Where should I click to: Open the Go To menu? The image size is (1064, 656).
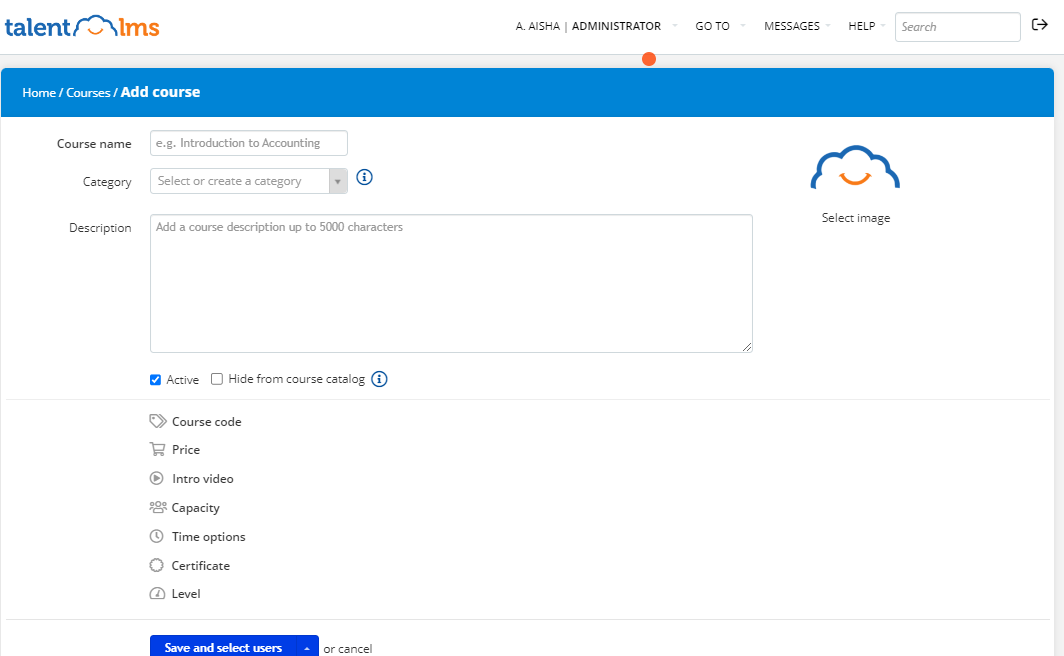713,26
